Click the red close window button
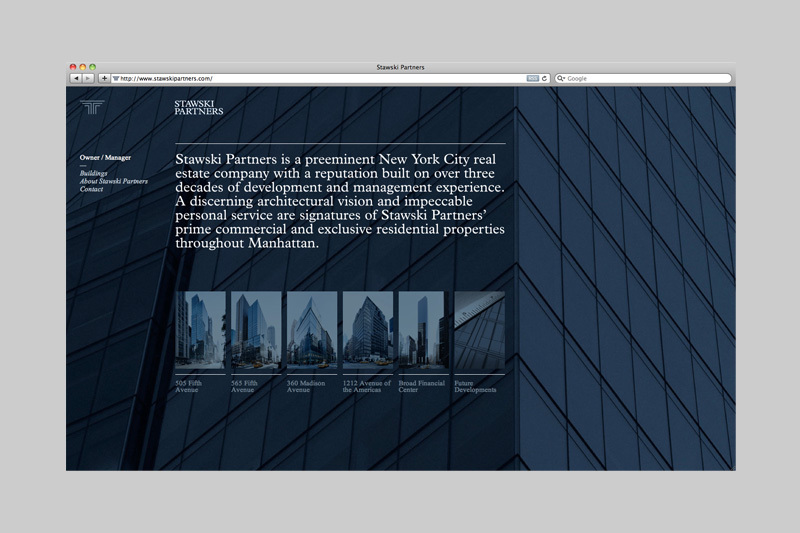The image size is (800, 533). (73, 67)
